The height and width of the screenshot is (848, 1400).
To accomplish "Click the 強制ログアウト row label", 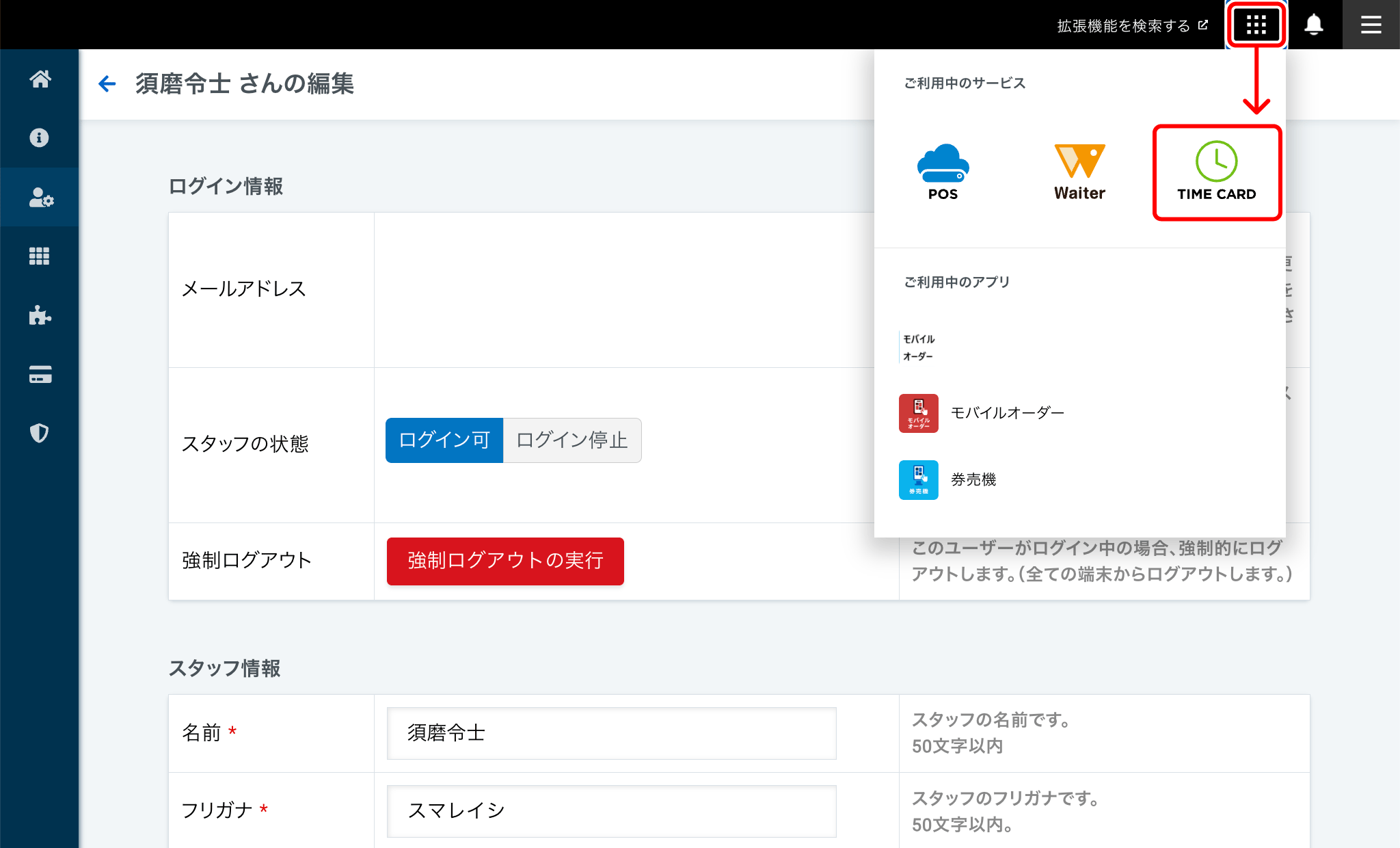I will [247, 561].
